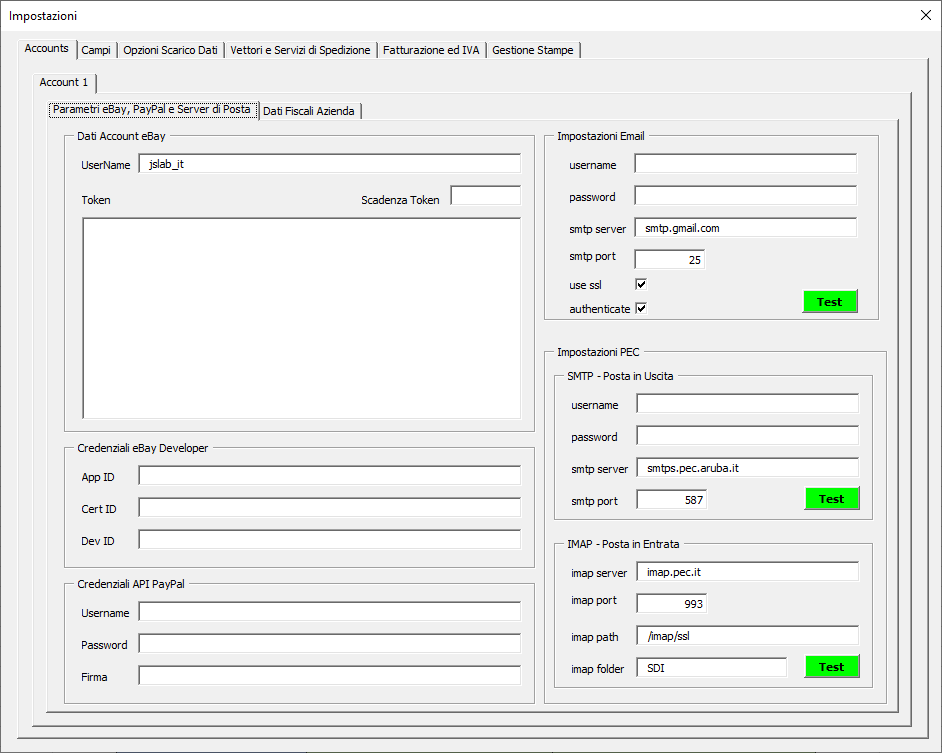
Task: Click the imap path /imap/ssl field
Action: pos(747,636)
